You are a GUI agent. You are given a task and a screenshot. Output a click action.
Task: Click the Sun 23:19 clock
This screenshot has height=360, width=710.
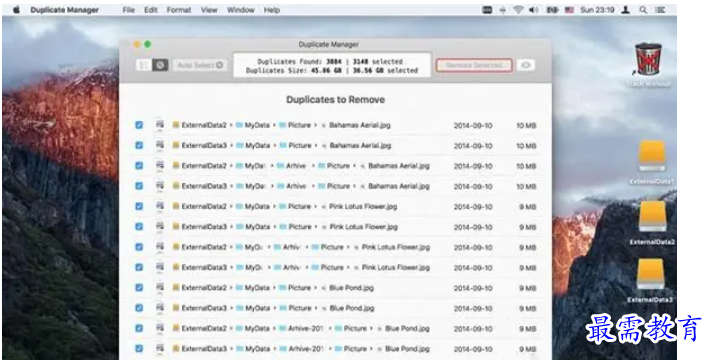pos(597,10)
